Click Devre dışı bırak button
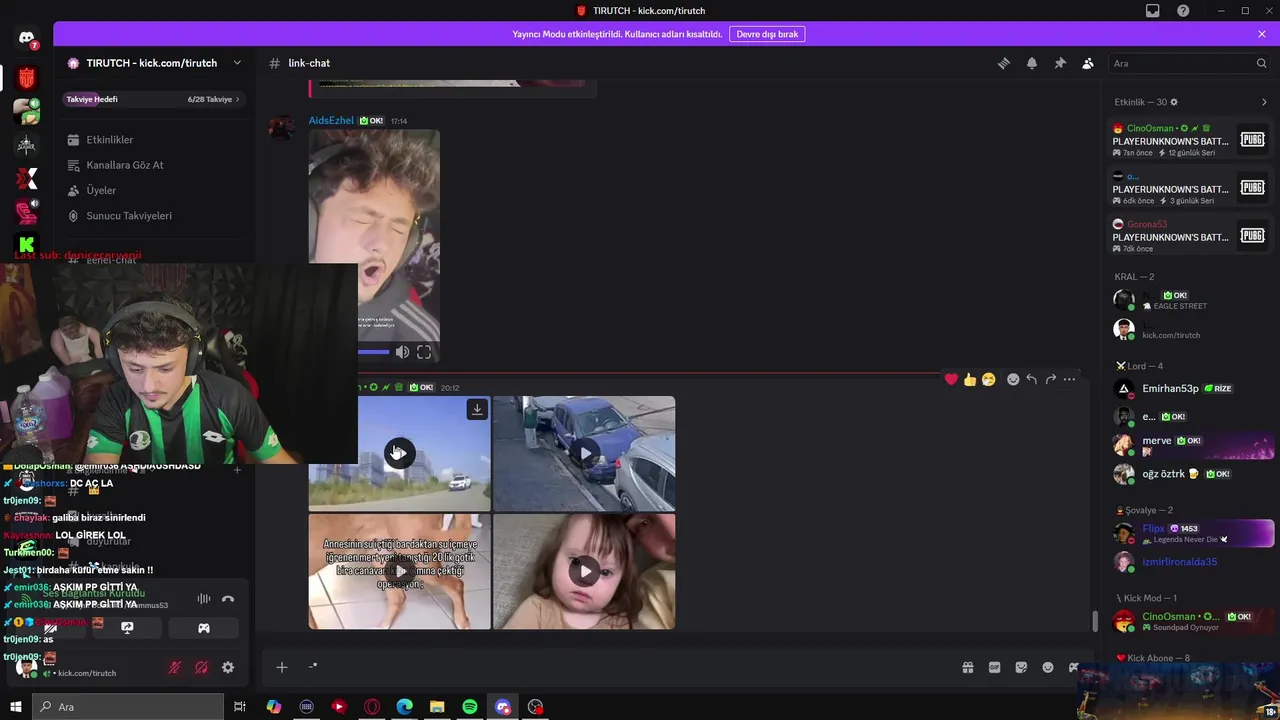This screenshot has height=720, width=1280. point(767,34)
